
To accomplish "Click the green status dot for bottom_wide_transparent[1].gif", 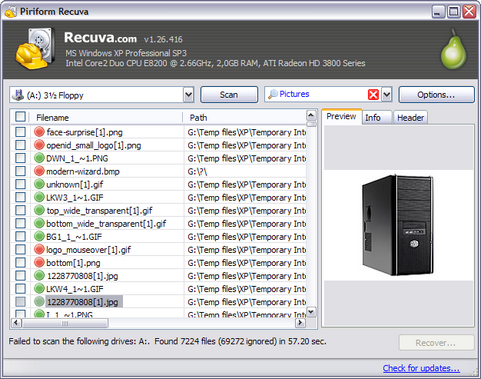I will pyautogui.click(x=39, y=223).
